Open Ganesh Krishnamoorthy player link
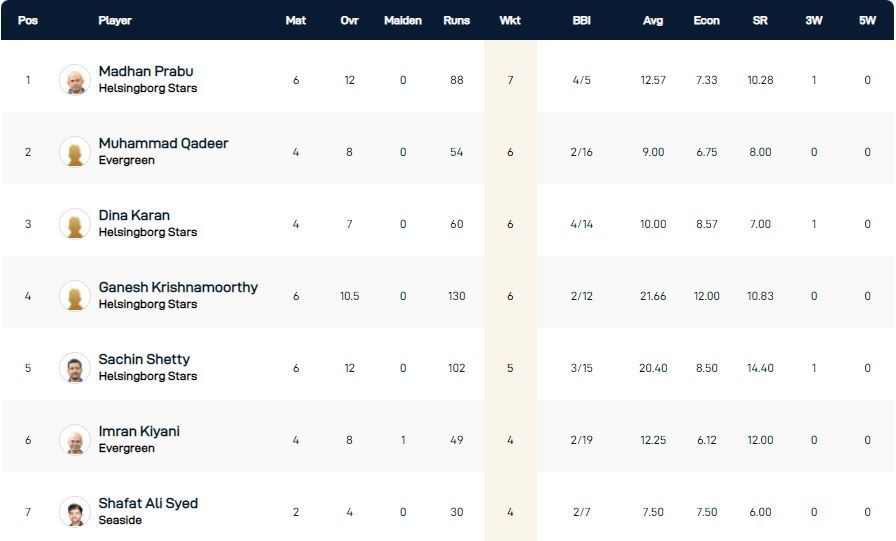Viewport: 896px width, 541px height. 178,287
